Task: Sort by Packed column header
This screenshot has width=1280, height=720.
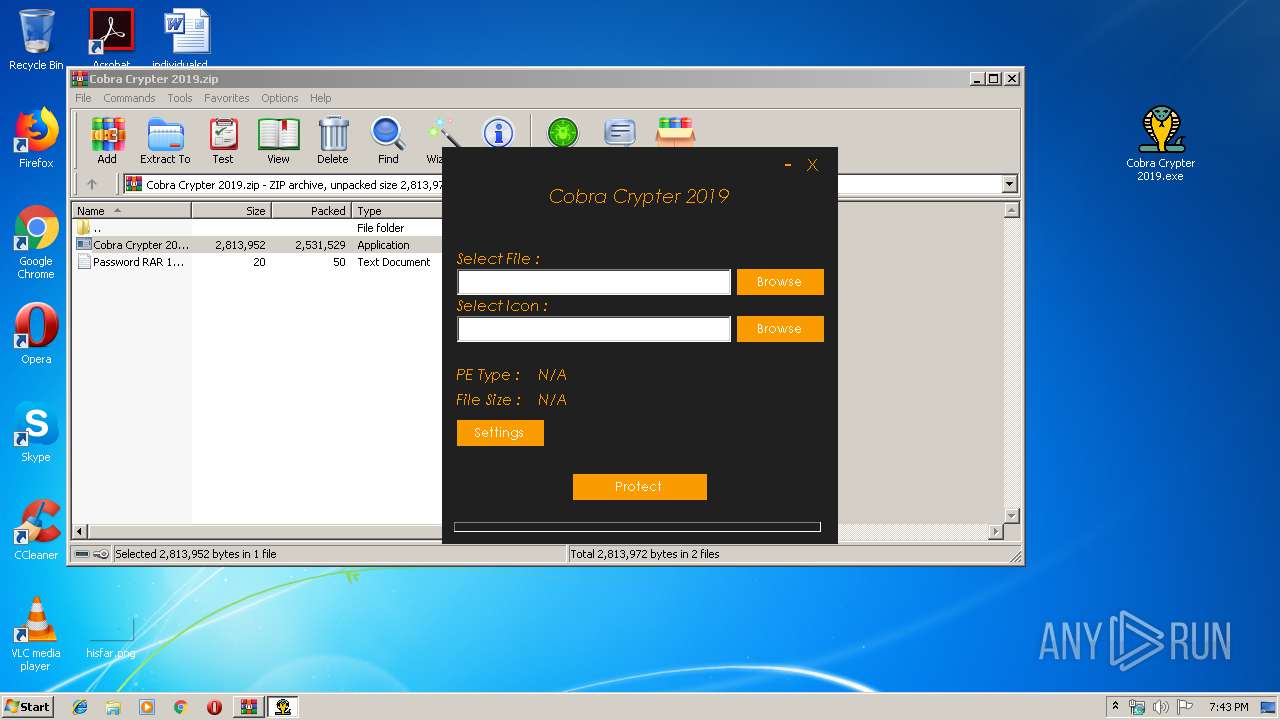Action: 312,211
